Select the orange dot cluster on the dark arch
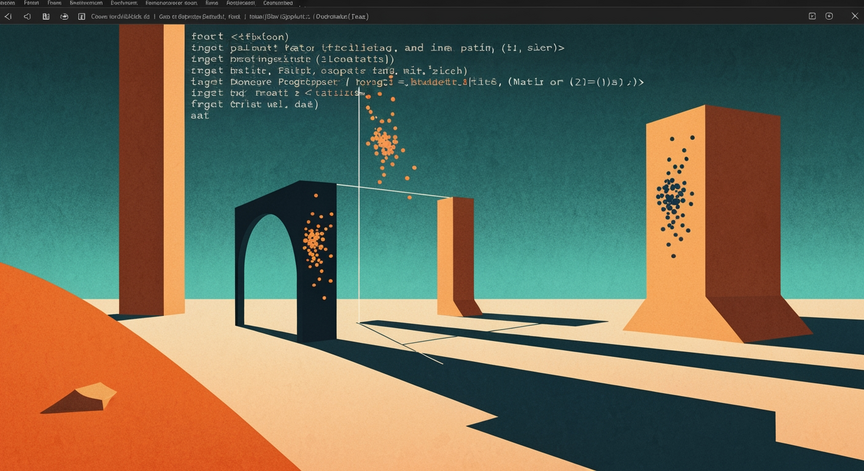This screenshot has width=864, height=471. [317, 247]
